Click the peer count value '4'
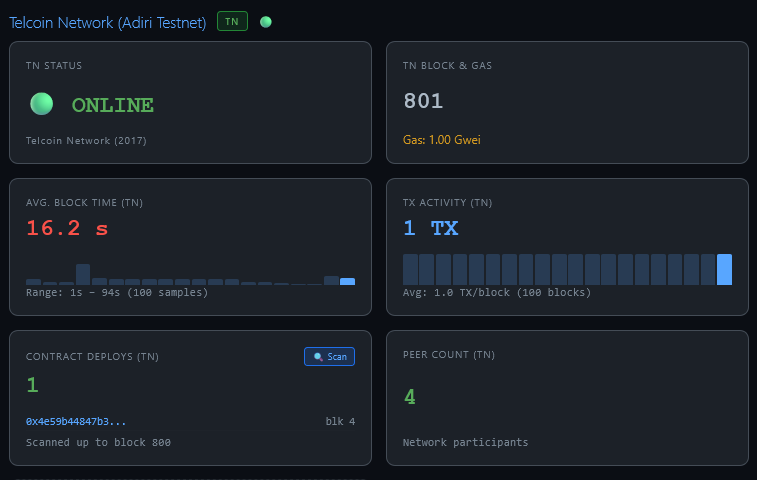 409,397
